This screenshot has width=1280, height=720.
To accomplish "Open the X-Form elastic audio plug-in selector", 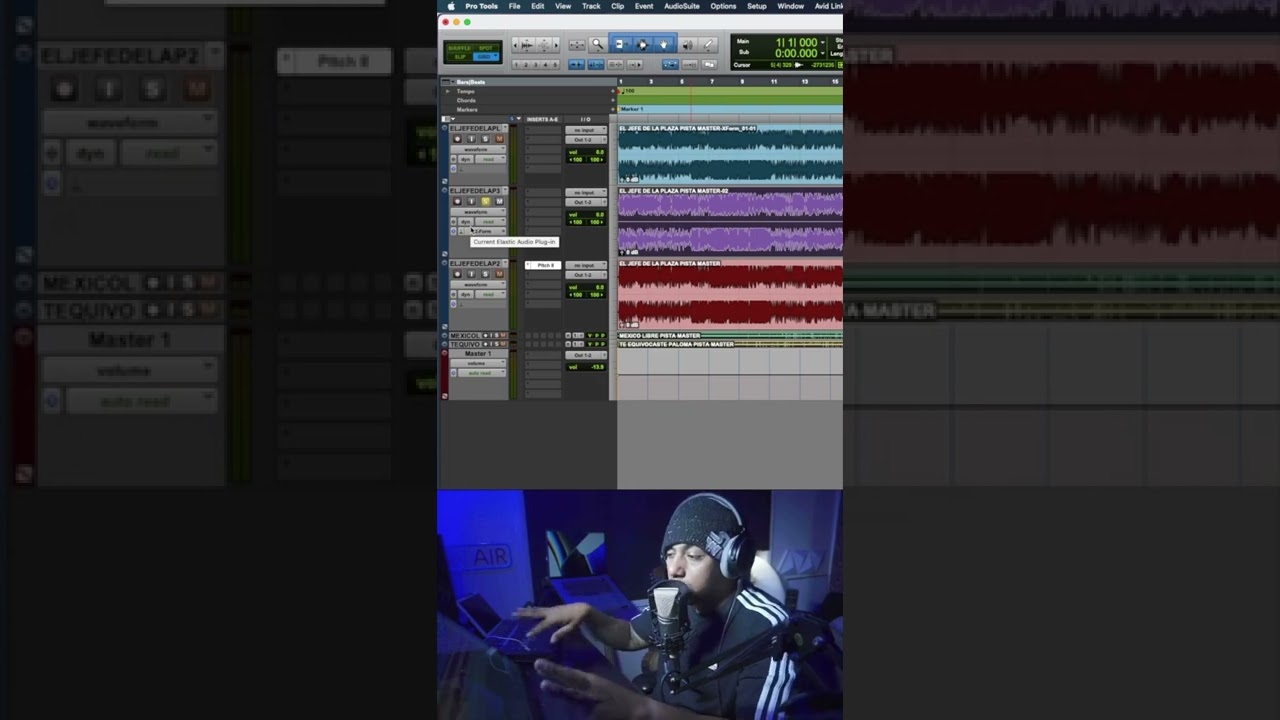I will (x=484, y=231).
